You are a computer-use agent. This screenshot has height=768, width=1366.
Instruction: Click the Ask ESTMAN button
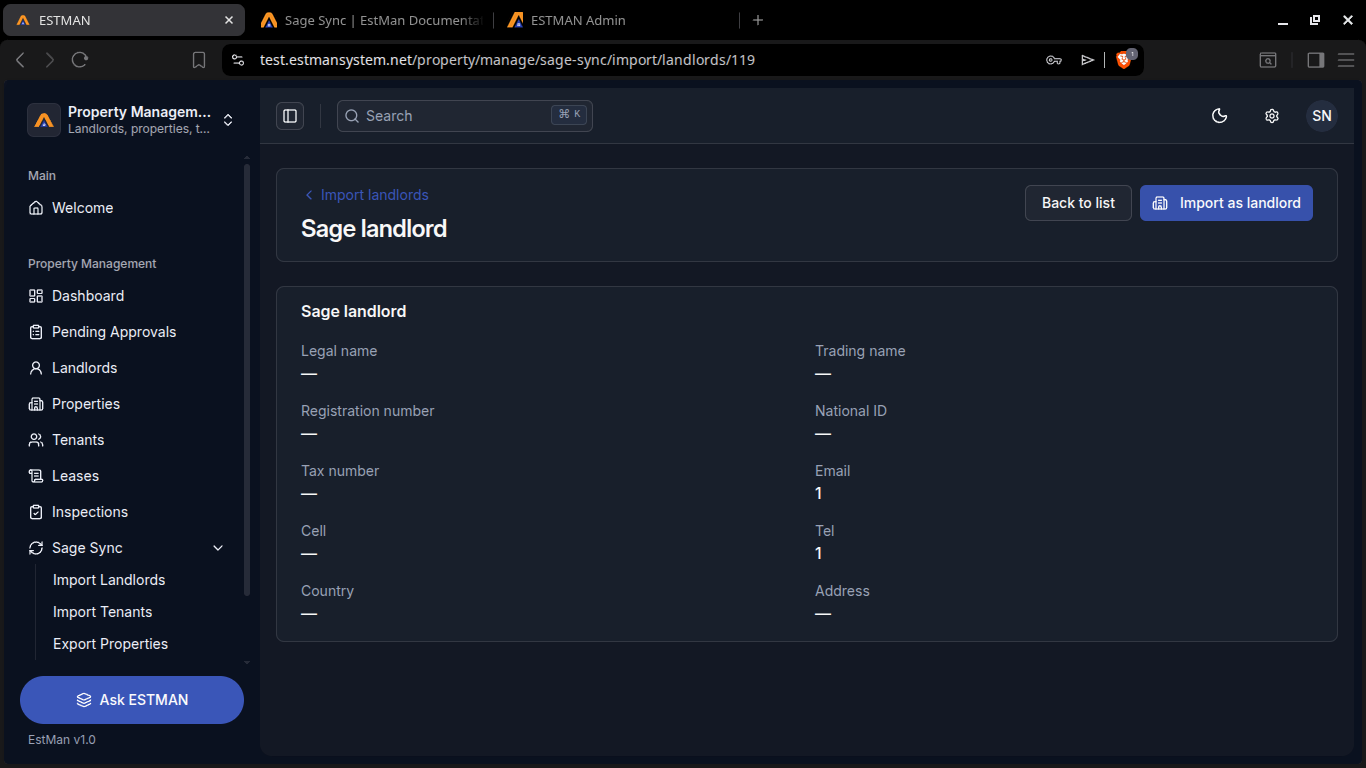(132, 700)
